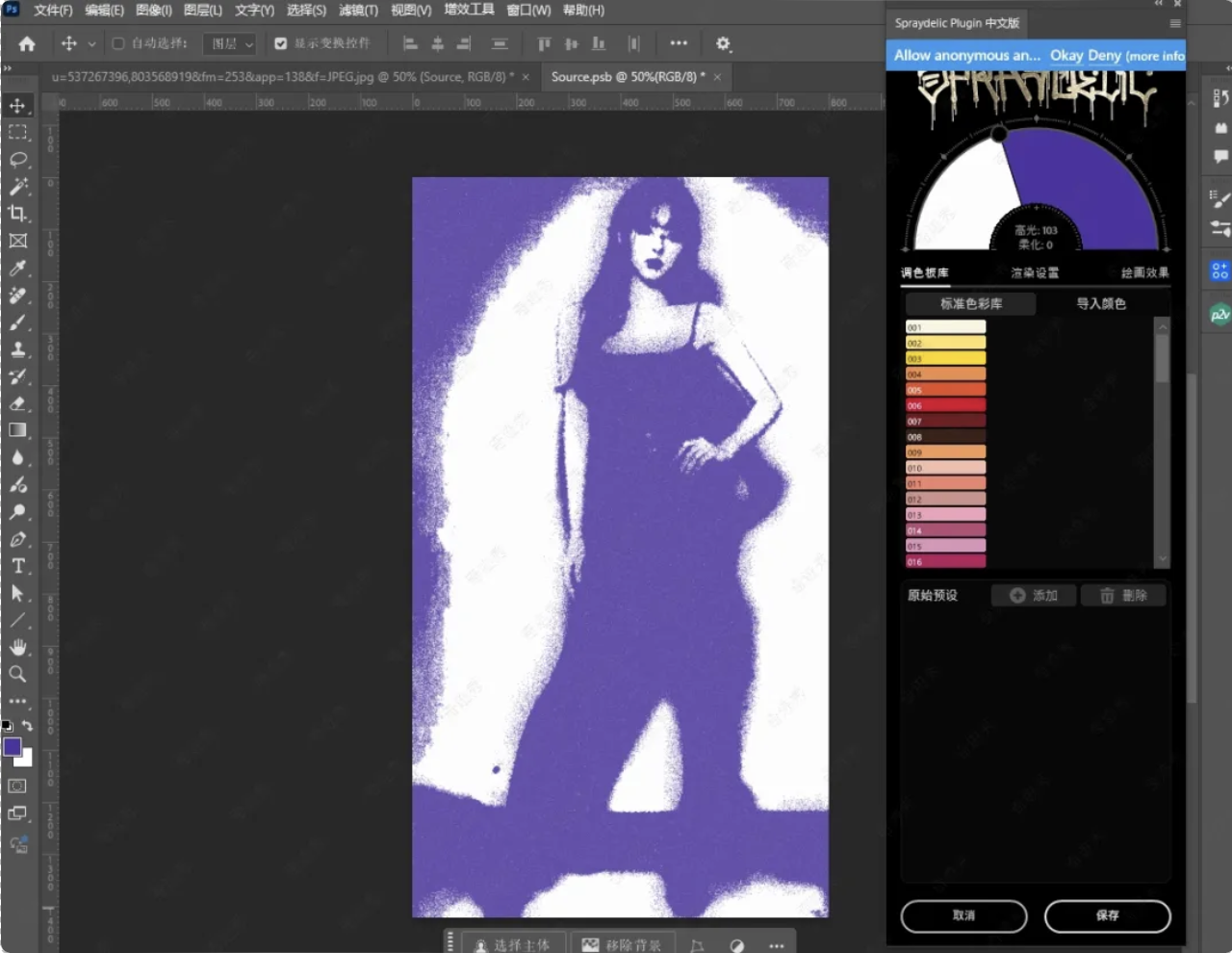Click the 保存 button
The height and width of the screenshot is (953, 1232).
click(1108, 915)
